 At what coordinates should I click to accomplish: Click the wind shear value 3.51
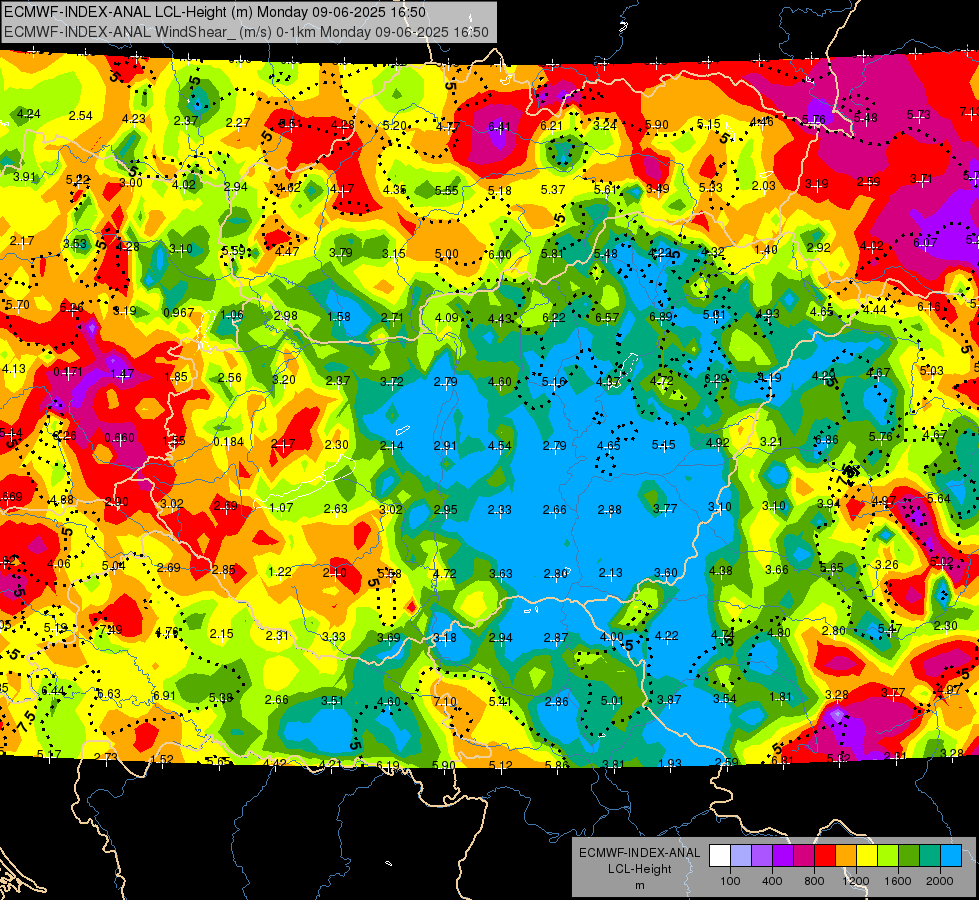tap(332, 701)
